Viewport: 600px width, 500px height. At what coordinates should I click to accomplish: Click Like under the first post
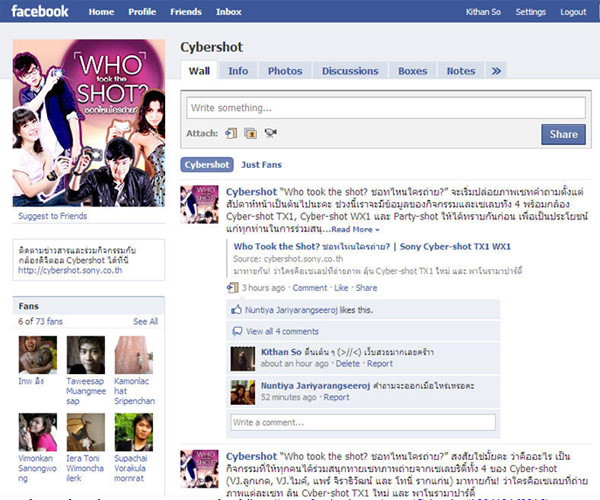(341, 288)
